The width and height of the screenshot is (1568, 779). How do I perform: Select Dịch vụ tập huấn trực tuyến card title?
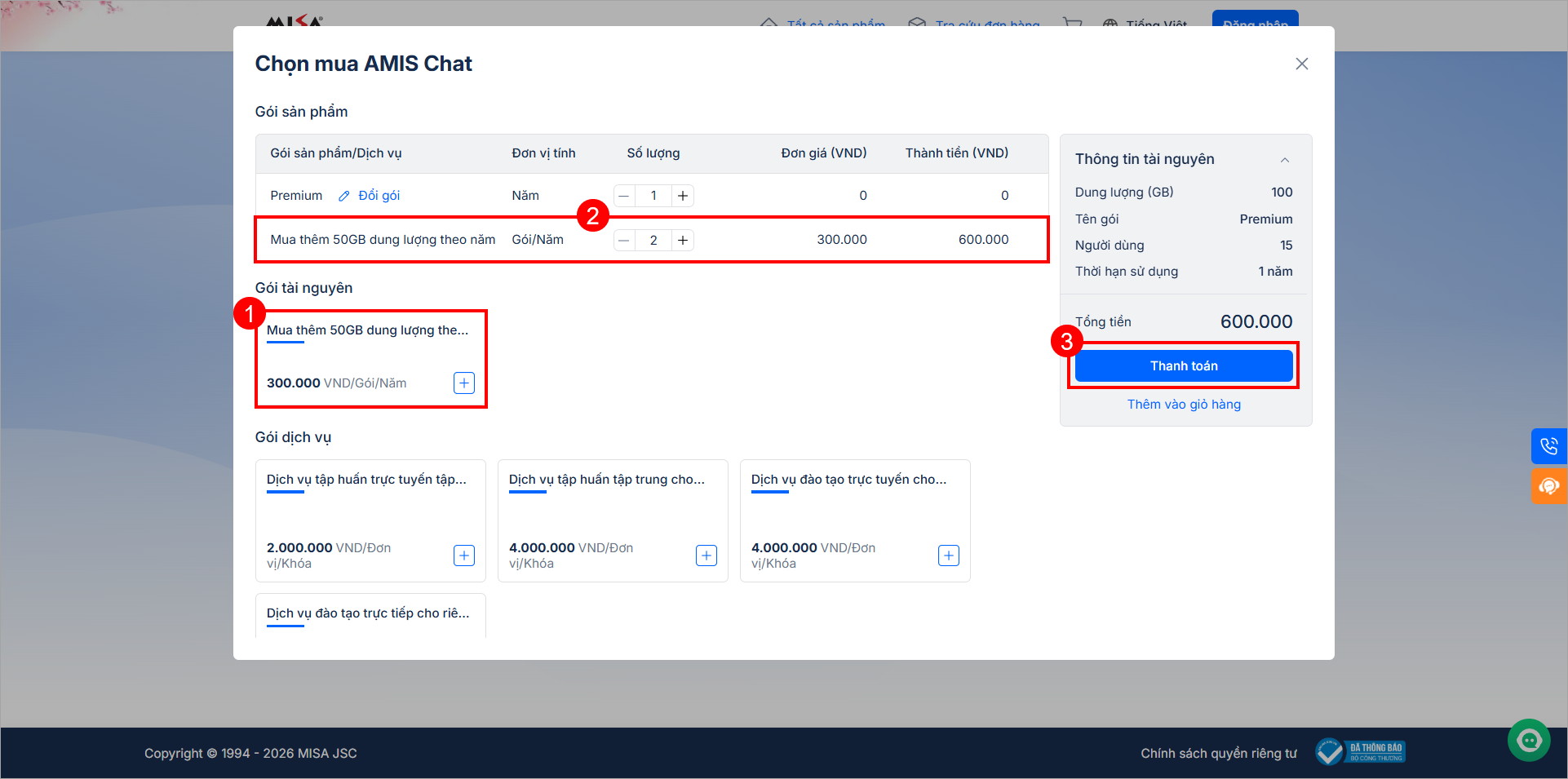[366, 480]
